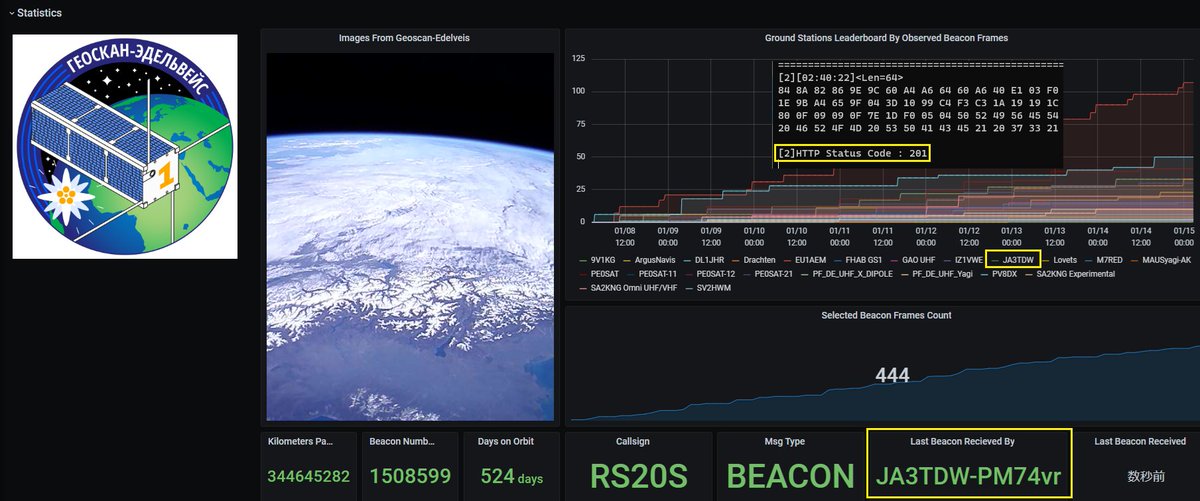This screenshot has width=1200, height=501.
Task: Open 'Last Beacon Received' panel title menu
Action: coord(1140,441)
